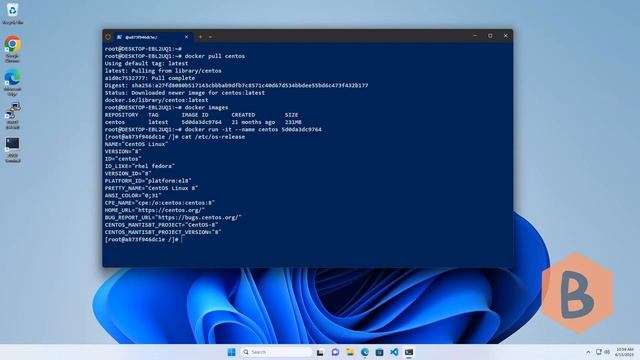
Task: Open File Explorer from taskbar
Action: [350, 352]
